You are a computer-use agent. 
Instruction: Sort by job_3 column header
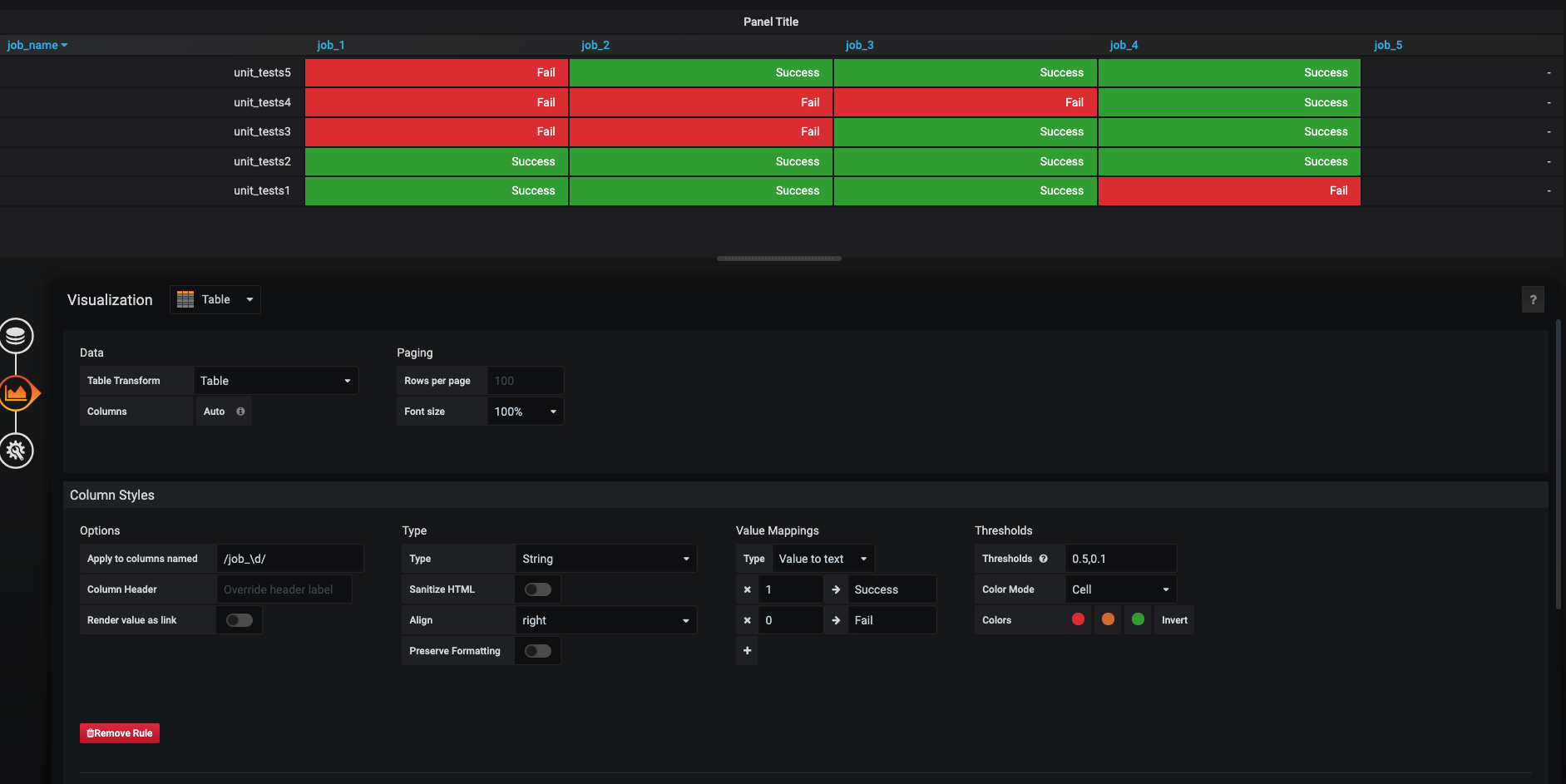click(859, 45)
